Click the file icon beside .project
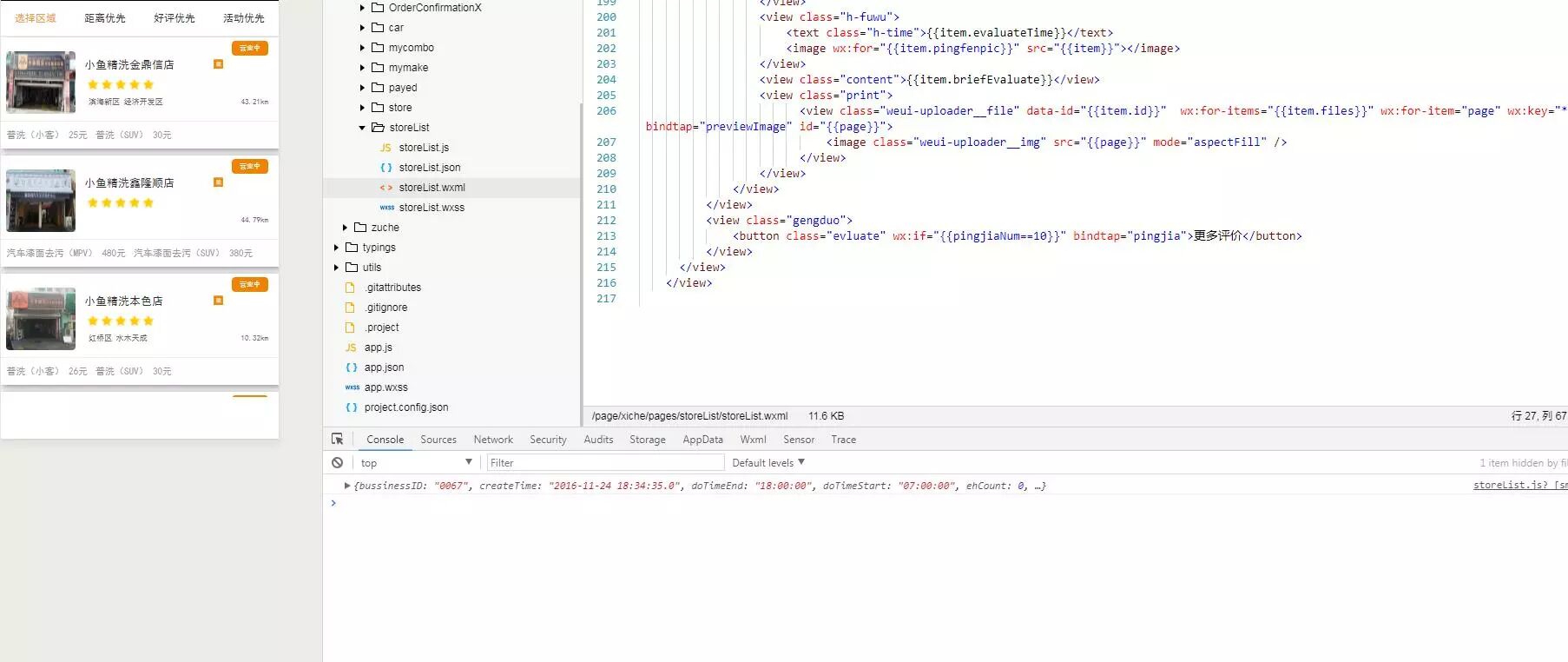This screenshot has height=662, width=1568. pyautogui.click(x=351, y=328)
